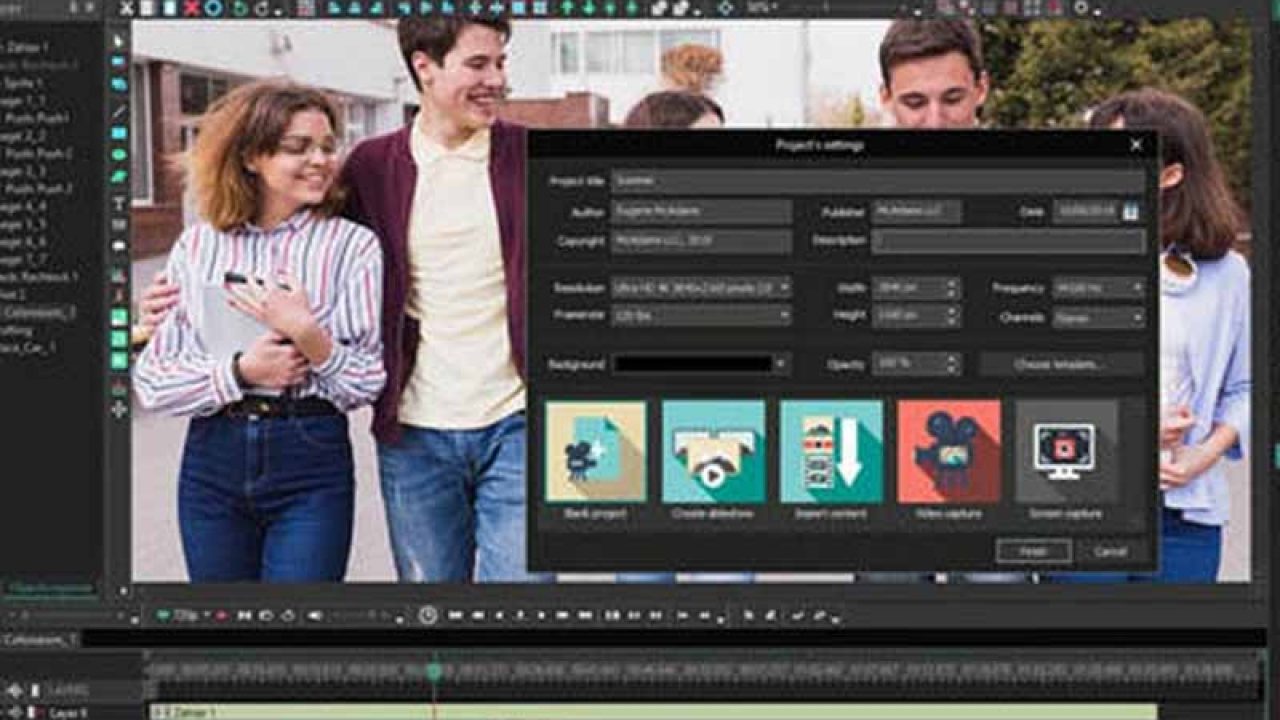The image size is (1280, 720).
Task: Click the Author input field
Action: 701,212
